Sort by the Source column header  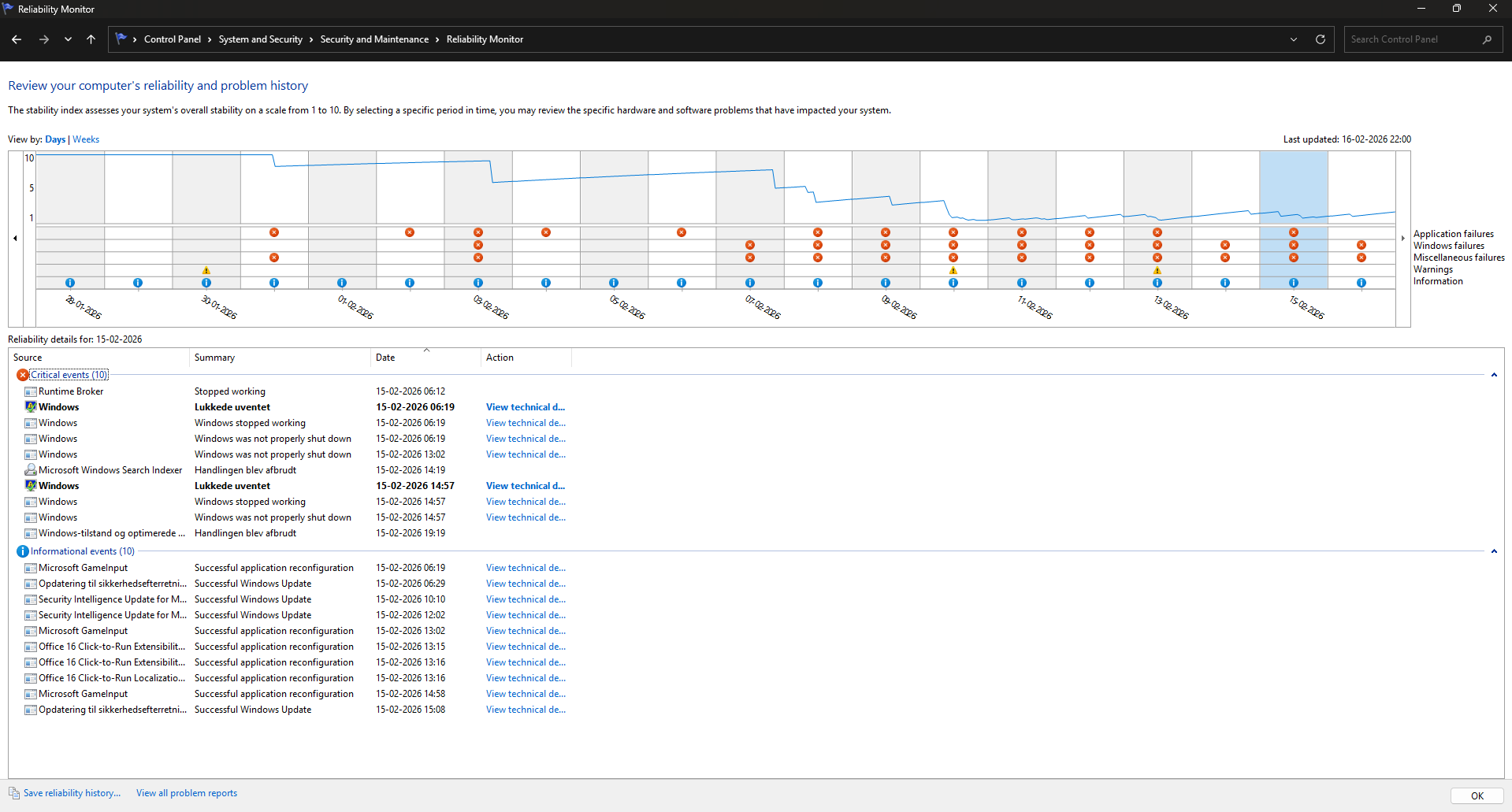98,358
